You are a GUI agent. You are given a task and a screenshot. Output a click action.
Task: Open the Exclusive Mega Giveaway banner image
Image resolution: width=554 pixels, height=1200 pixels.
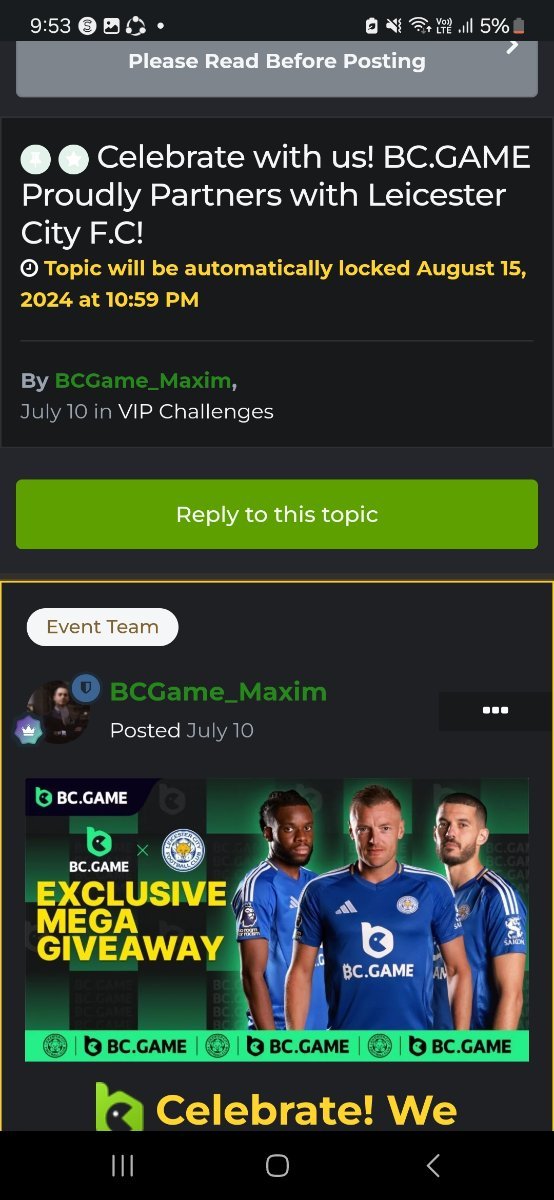coord(277,920)
